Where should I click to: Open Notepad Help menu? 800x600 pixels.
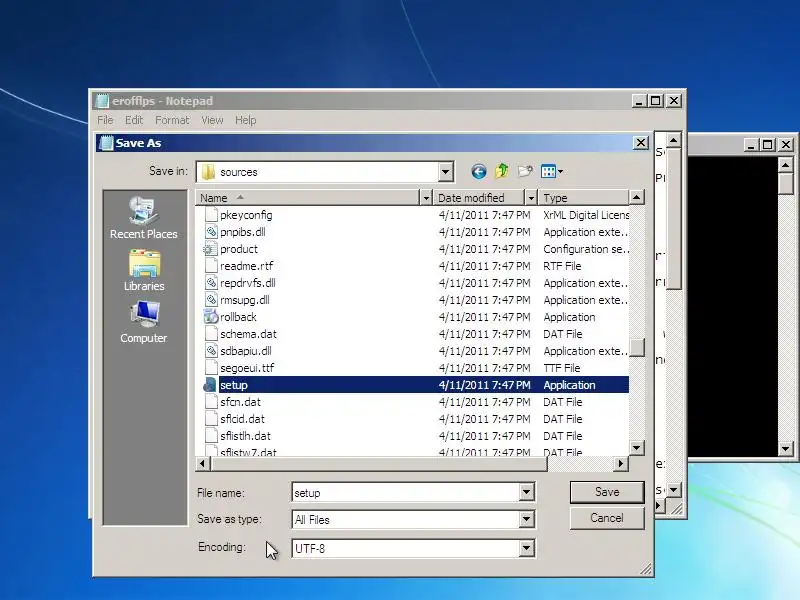coord(245,120)
